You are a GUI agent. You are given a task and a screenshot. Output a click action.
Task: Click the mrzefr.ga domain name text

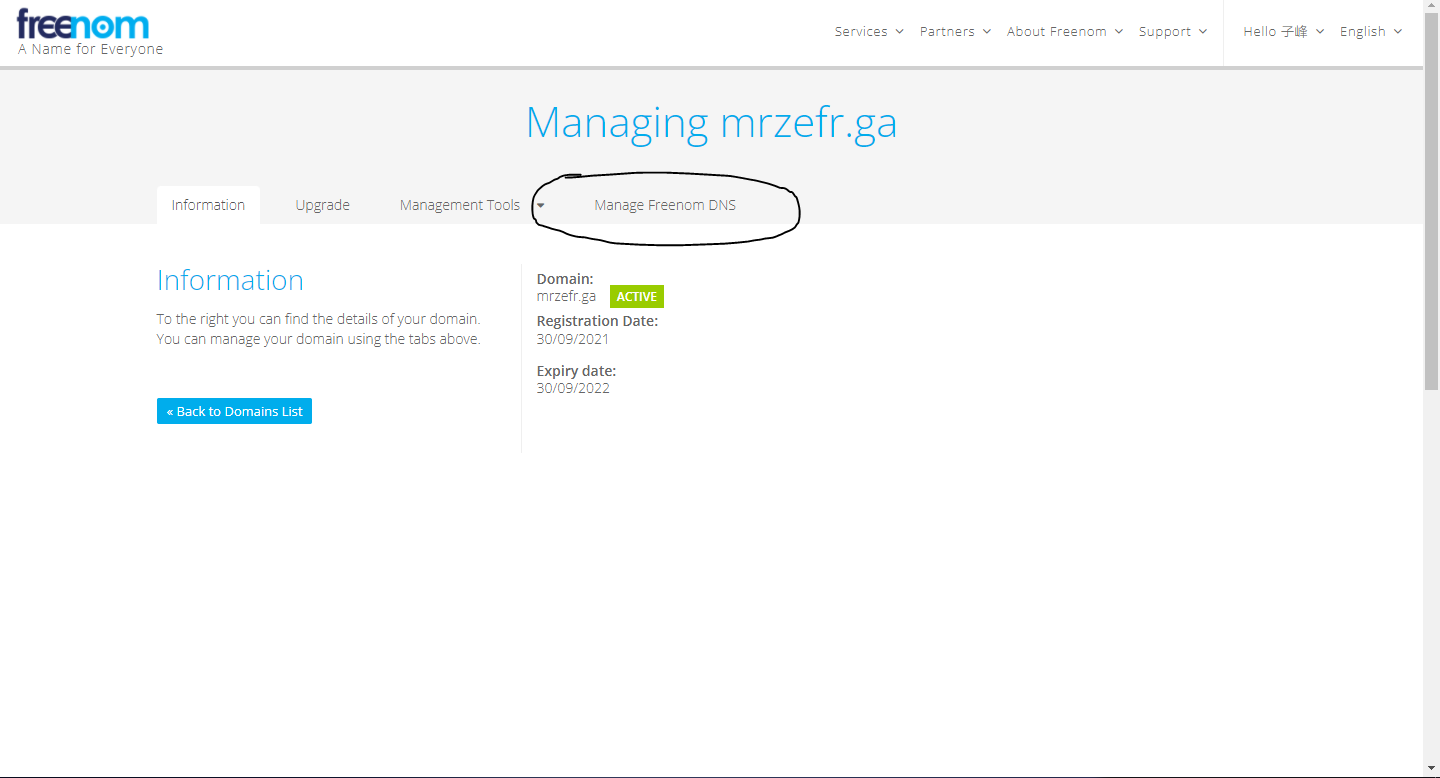click(x=566, y=296)
